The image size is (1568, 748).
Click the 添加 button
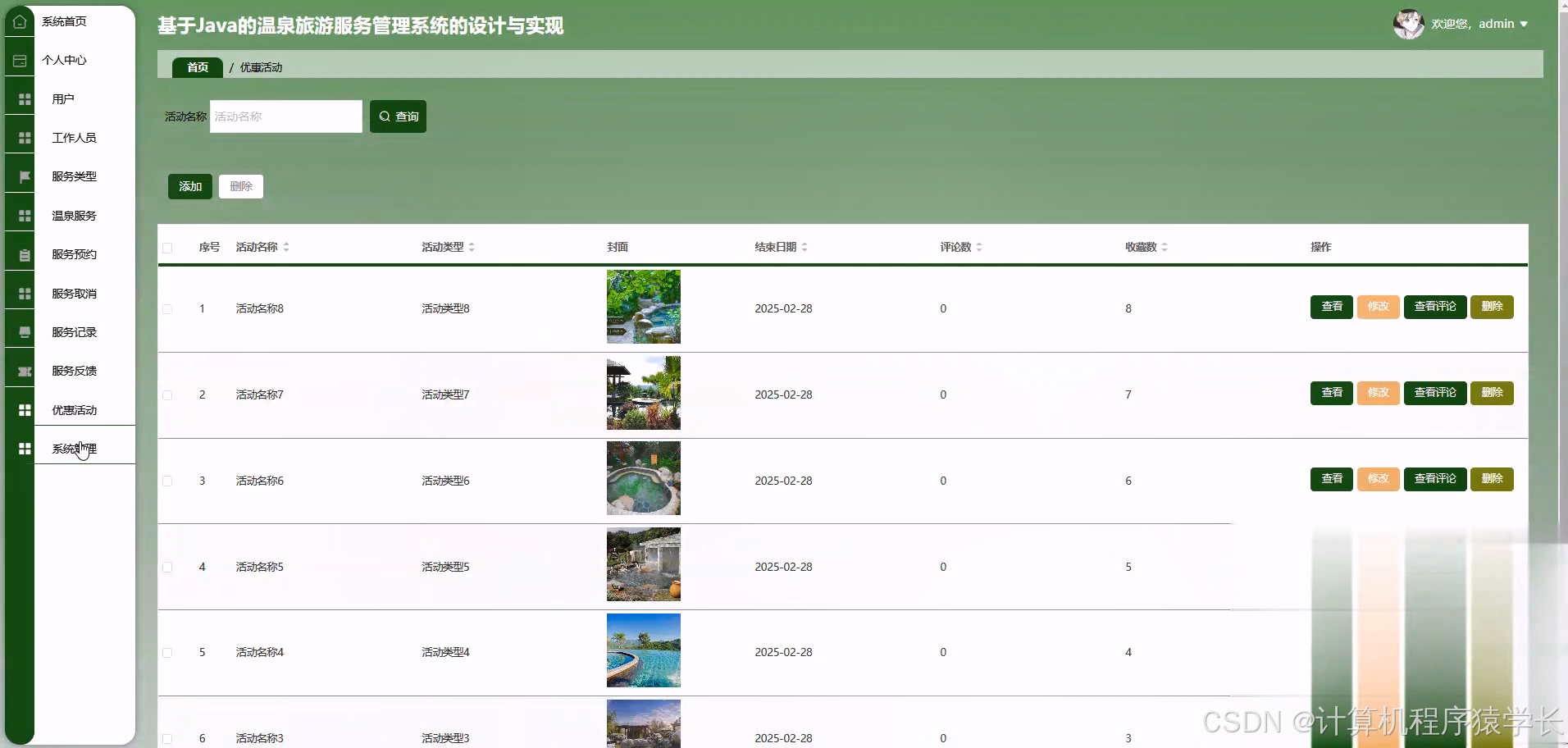[x=190, y=186]
